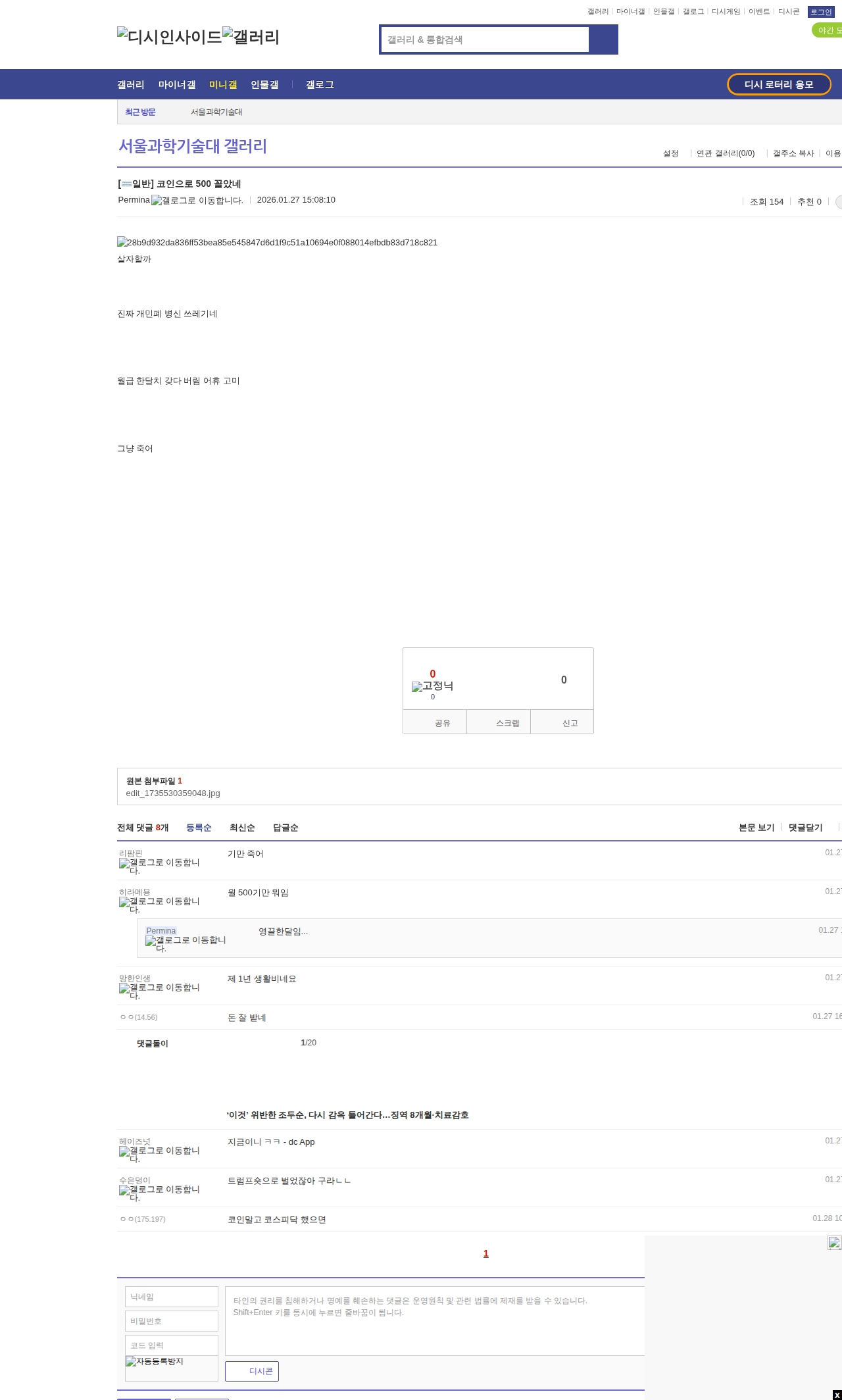This screenshot has width=842, height=1400.
Task: Open Permina's gallog icon next to the author name
Action: point(197,201)
